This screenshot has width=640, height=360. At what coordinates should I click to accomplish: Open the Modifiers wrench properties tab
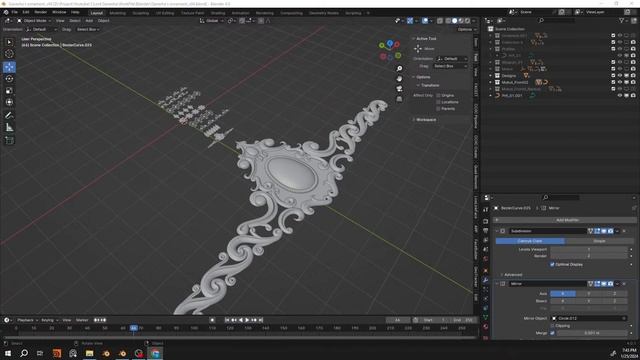coord(485,280)
